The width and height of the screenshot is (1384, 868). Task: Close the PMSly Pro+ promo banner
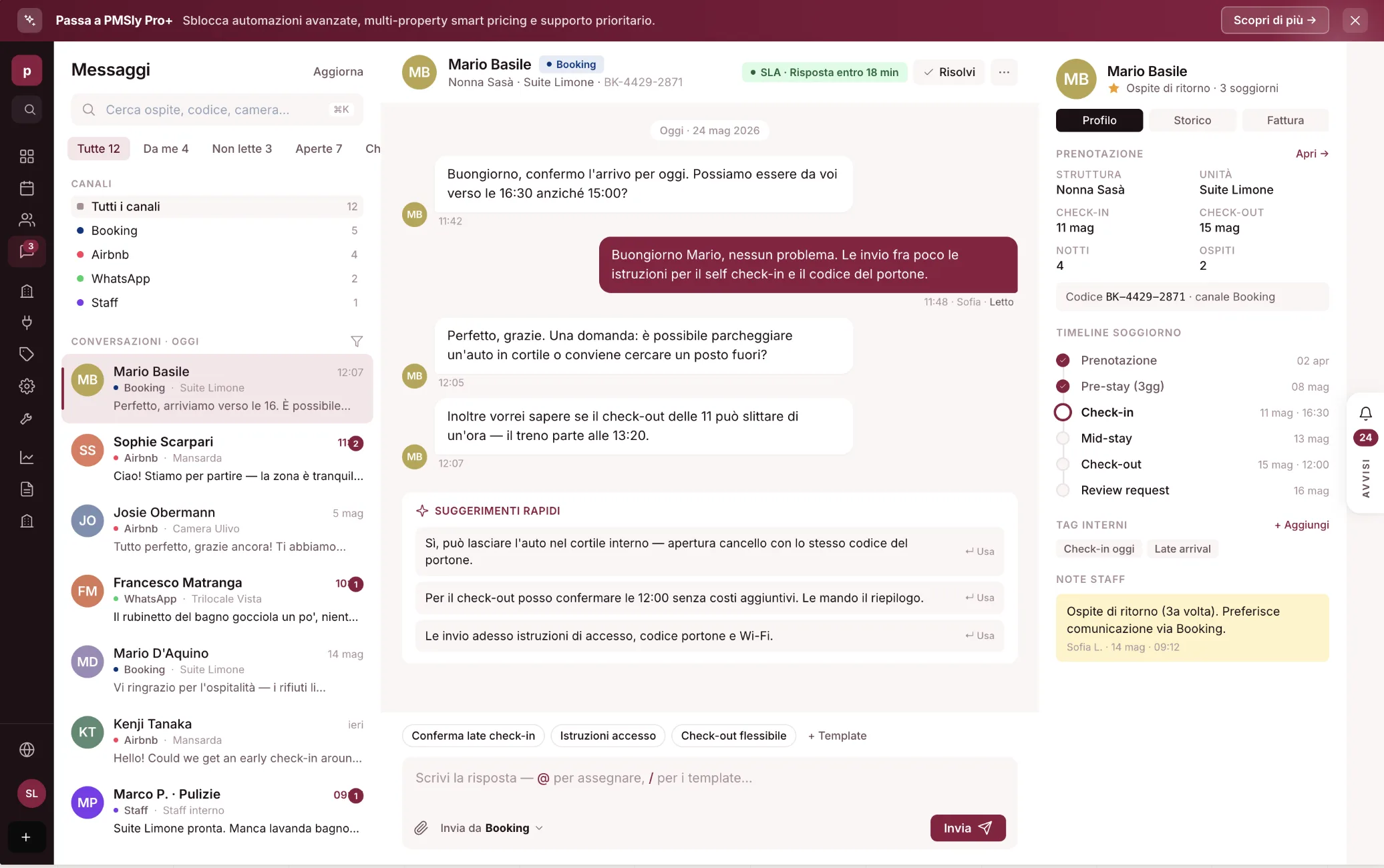(x=1355, y=21)
